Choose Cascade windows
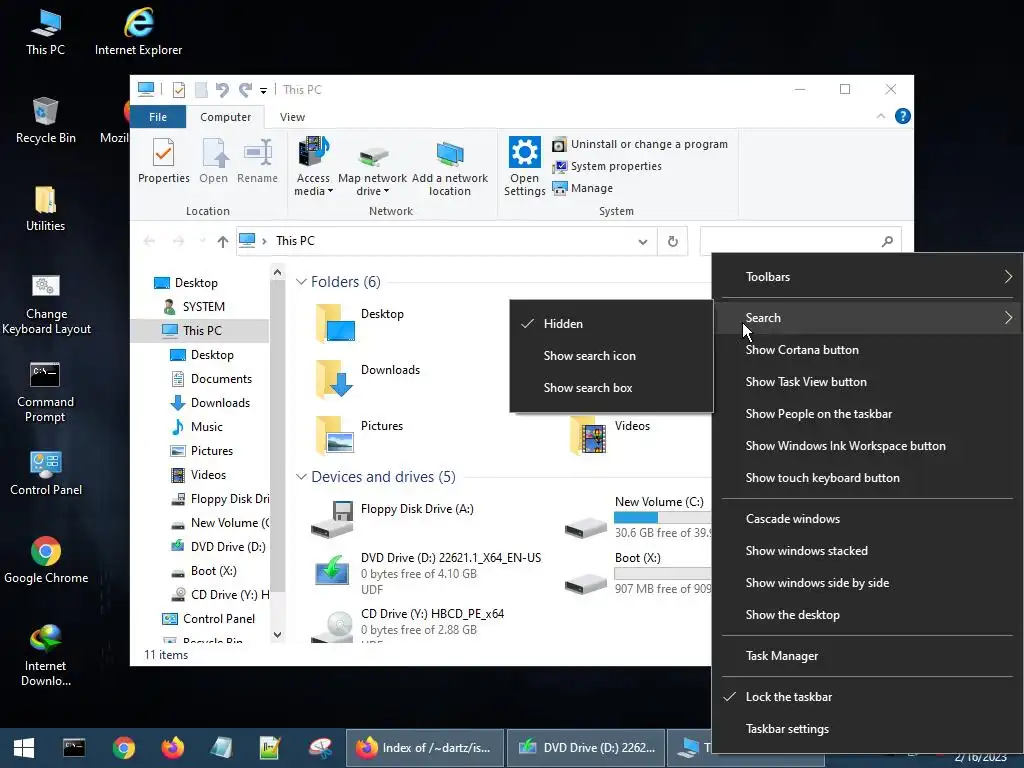This screenshot has height=768, width=1024. pos(867,519)
